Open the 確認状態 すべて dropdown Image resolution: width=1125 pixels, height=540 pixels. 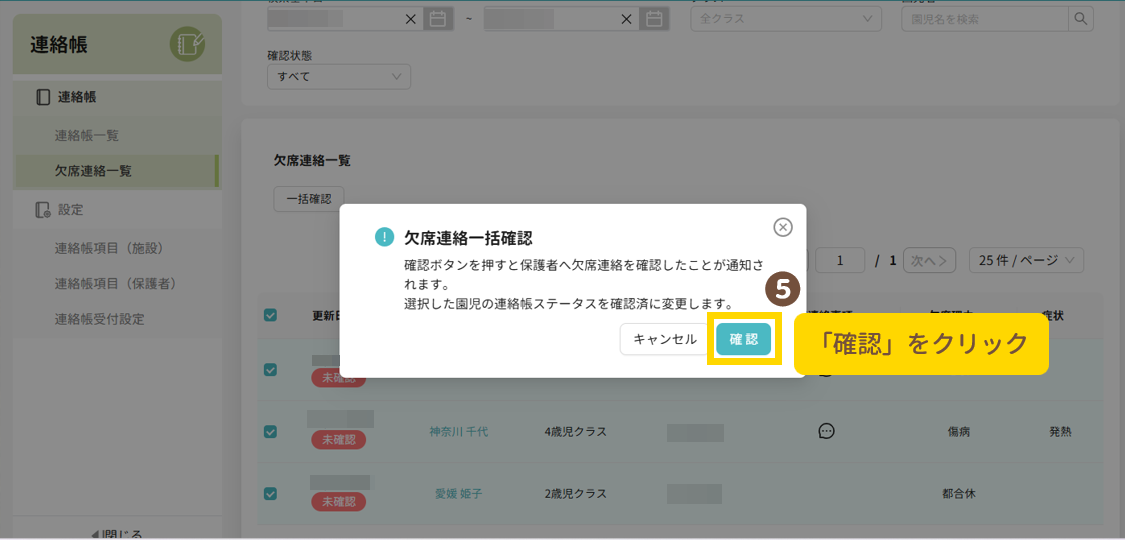pyautogui.click(x=338, y=77)
